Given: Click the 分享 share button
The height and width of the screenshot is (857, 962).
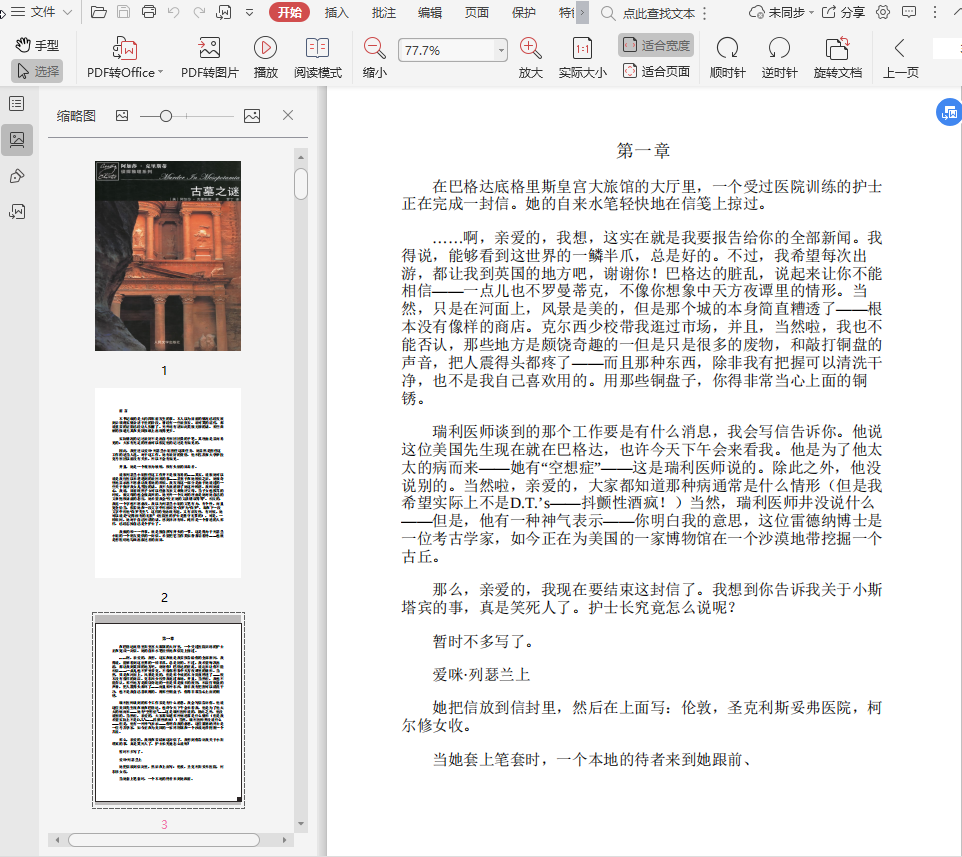Looking at the screenshot, I should point(844,12).
